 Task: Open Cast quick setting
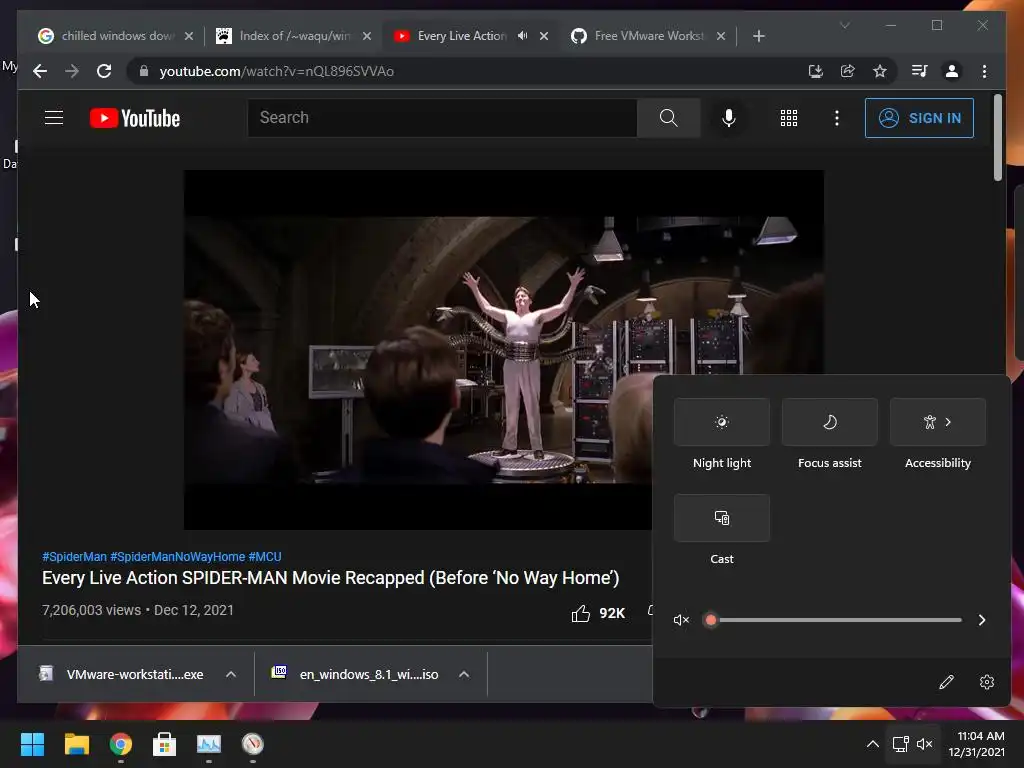pyautogui.click(x=722, y=518)
